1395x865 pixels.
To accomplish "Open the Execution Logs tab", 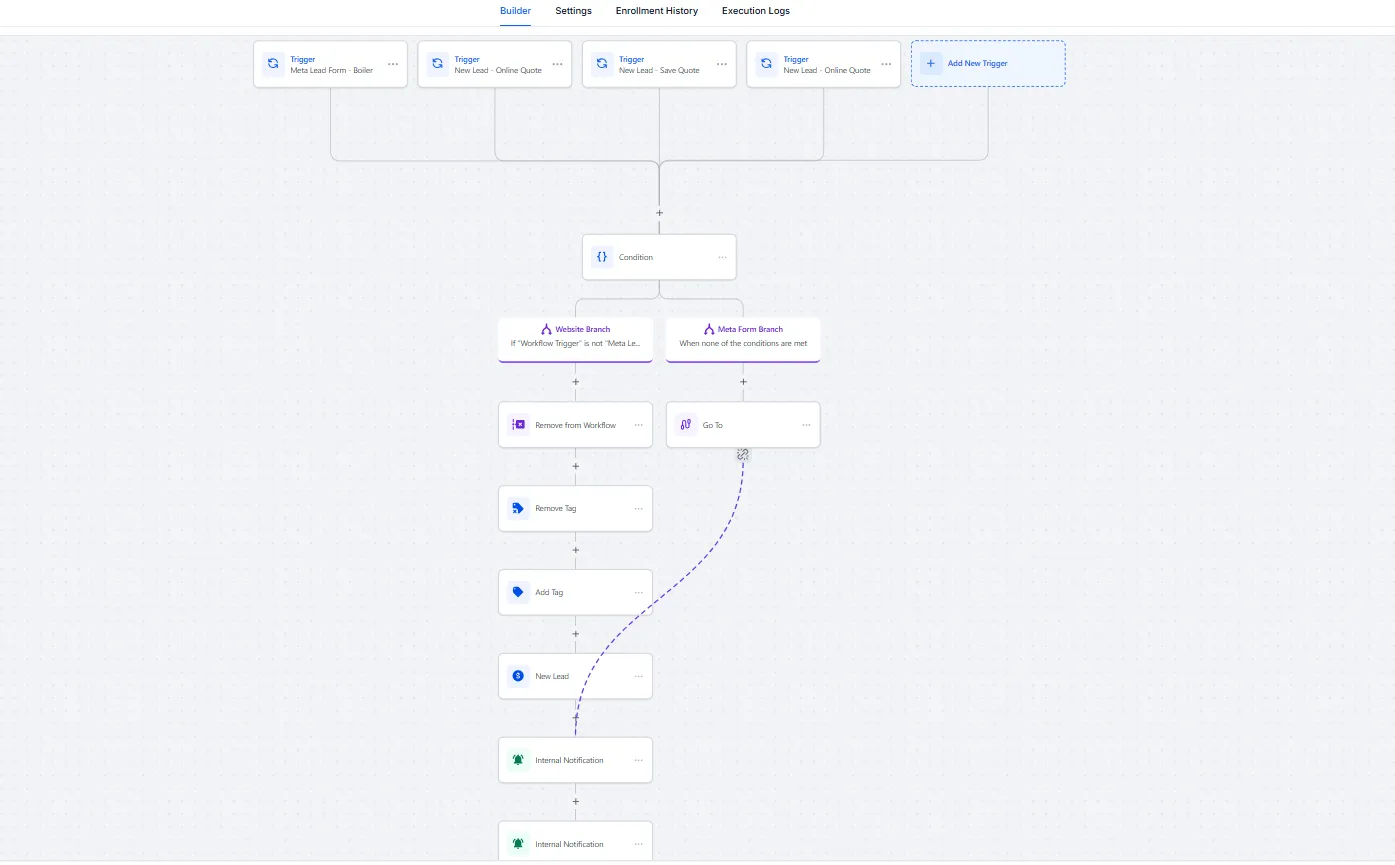I will (x=756, y=11).
